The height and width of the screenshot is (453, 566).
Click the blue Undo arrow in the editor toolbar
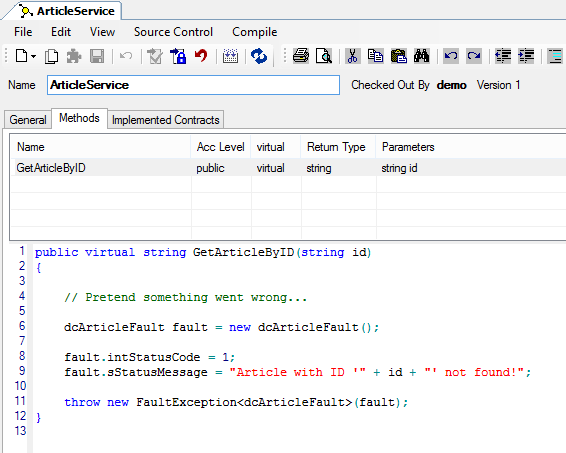(x=450, y=56)
